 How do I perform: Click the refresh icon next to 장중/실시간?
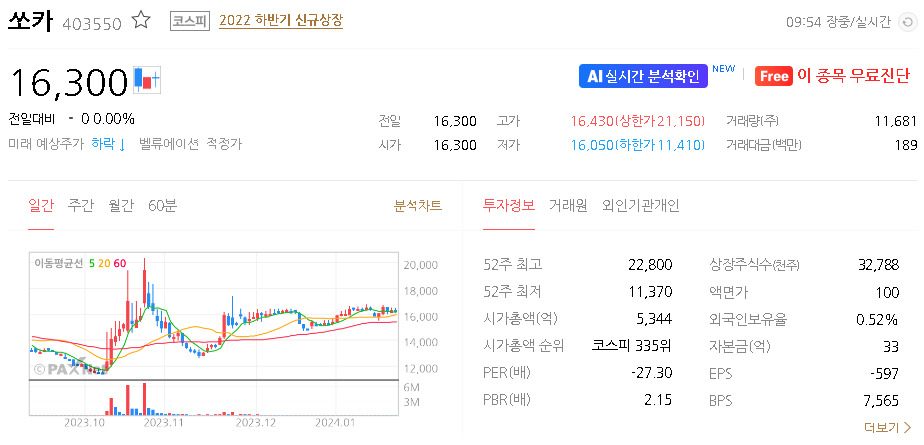click(x=906, y=22)
